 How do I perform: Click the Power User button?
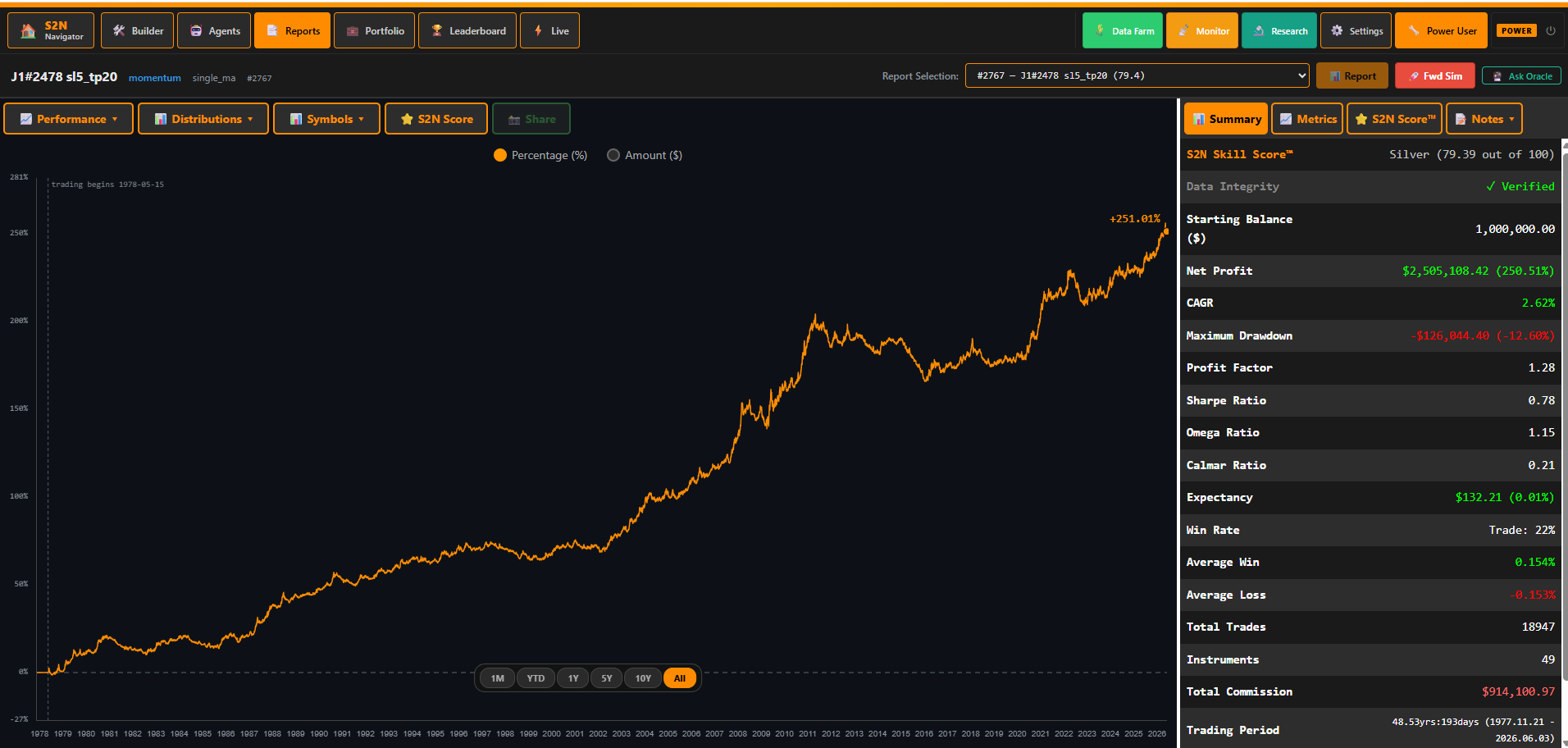click(1442, 30)
